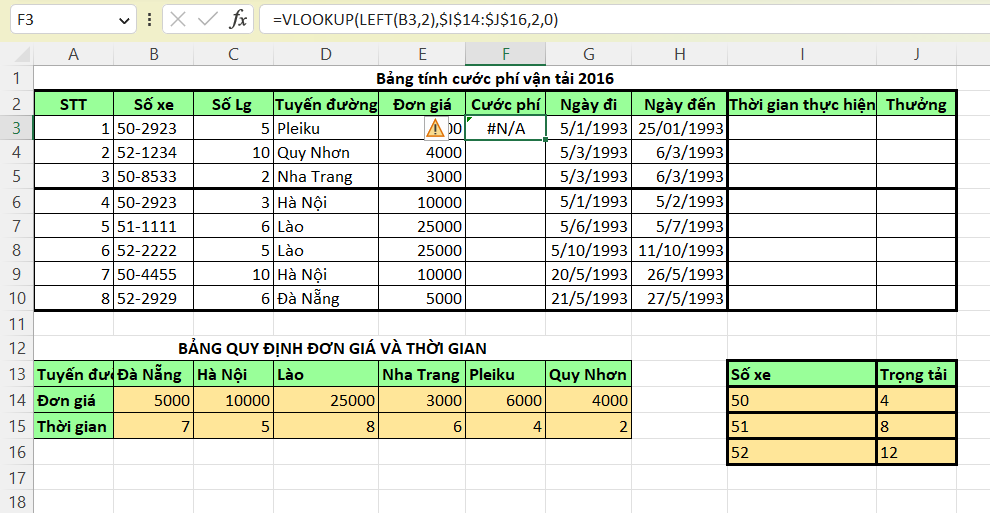
Task: Select row 12 header
Action: tap(17, 348)
